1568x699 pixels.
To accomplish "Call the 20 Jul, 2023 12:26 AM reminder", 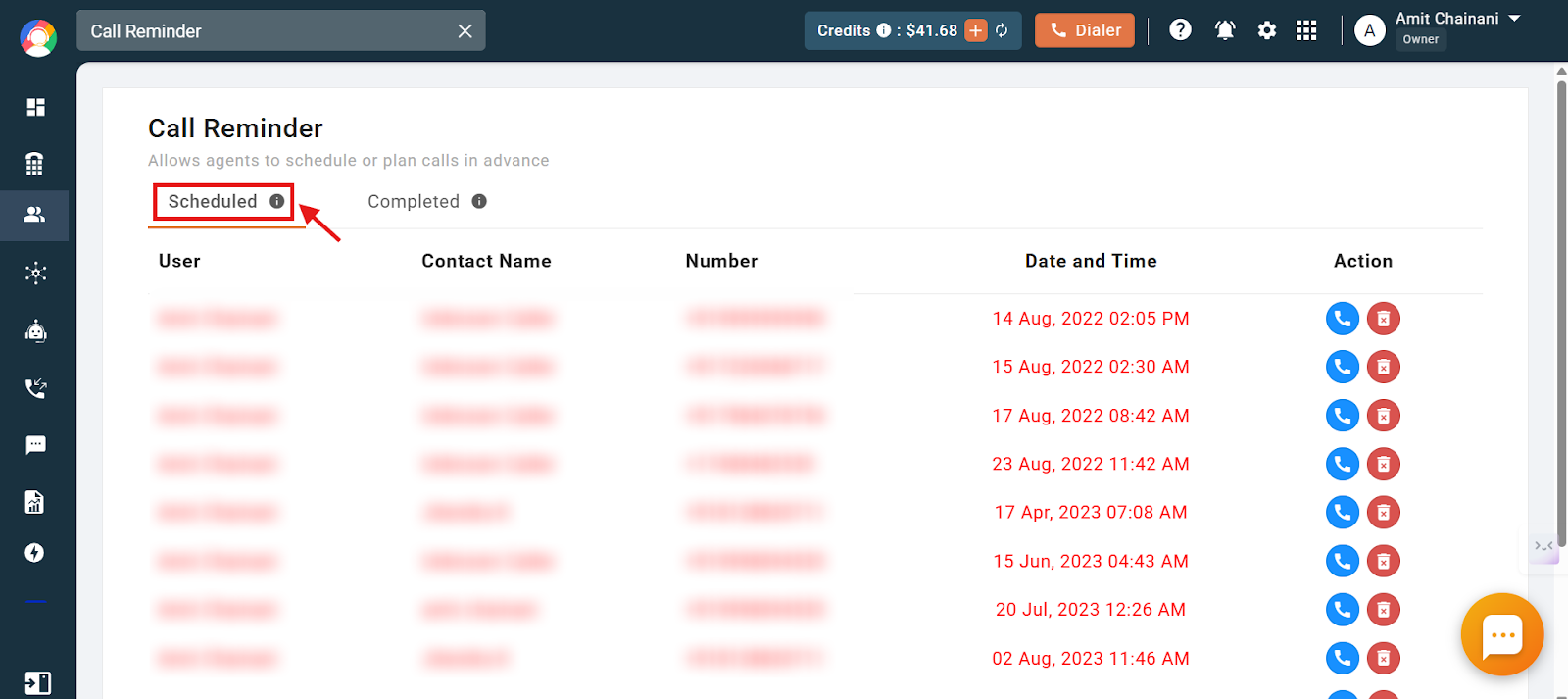I will 1343,610.
